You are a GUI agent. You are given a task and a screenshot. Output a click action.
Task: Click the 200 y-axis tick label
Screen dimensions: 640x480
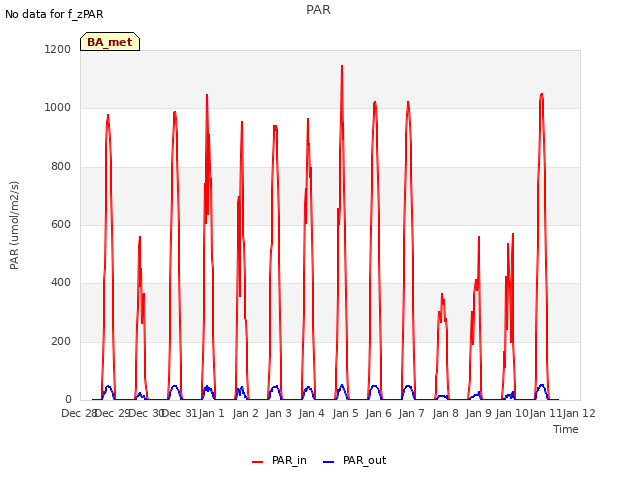61,341
